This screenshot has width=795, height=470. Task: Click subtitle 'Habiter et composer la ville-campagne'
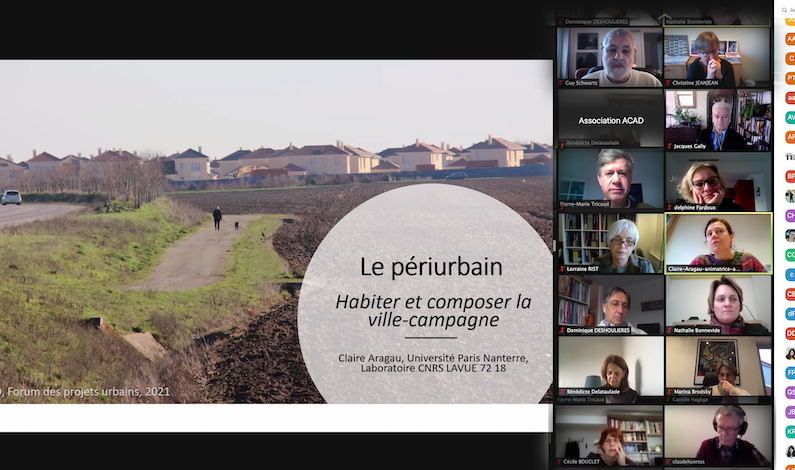click(433, 310)
